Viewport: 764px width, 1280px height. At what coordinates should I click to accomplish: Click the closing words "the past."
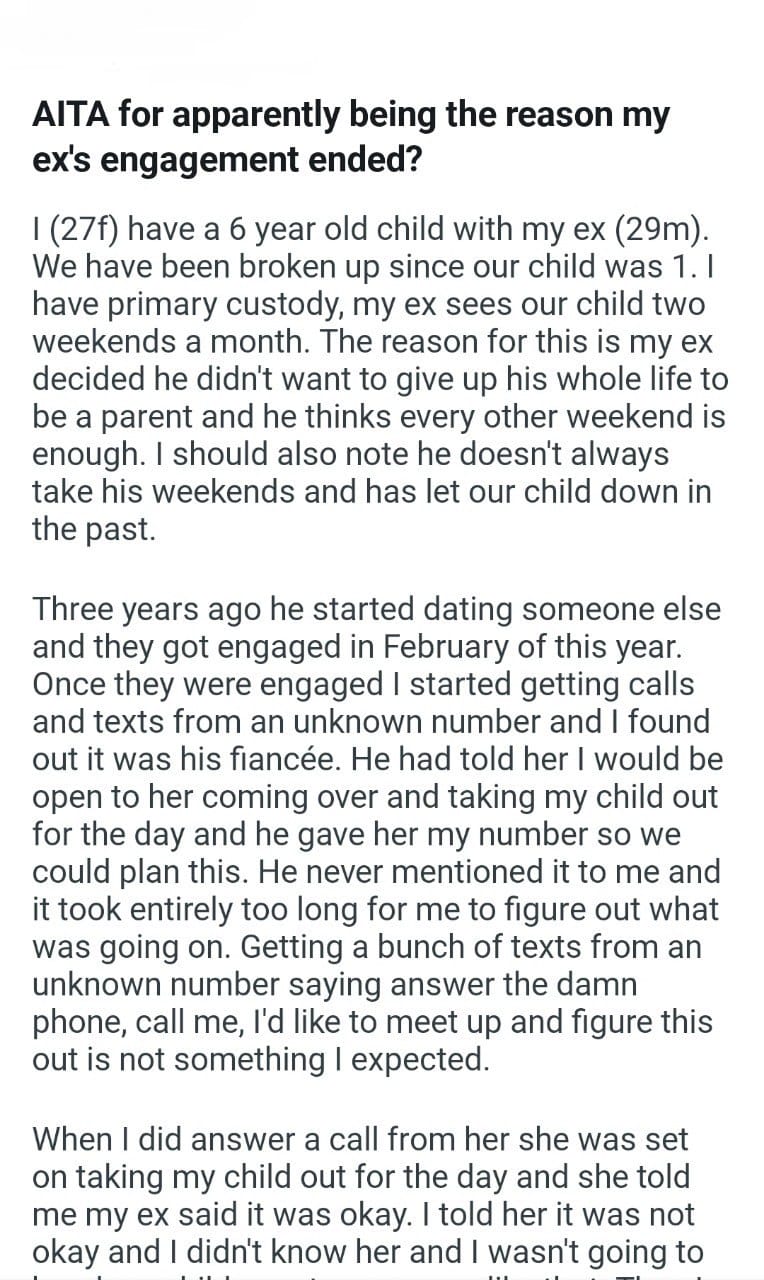click(94, 529)
